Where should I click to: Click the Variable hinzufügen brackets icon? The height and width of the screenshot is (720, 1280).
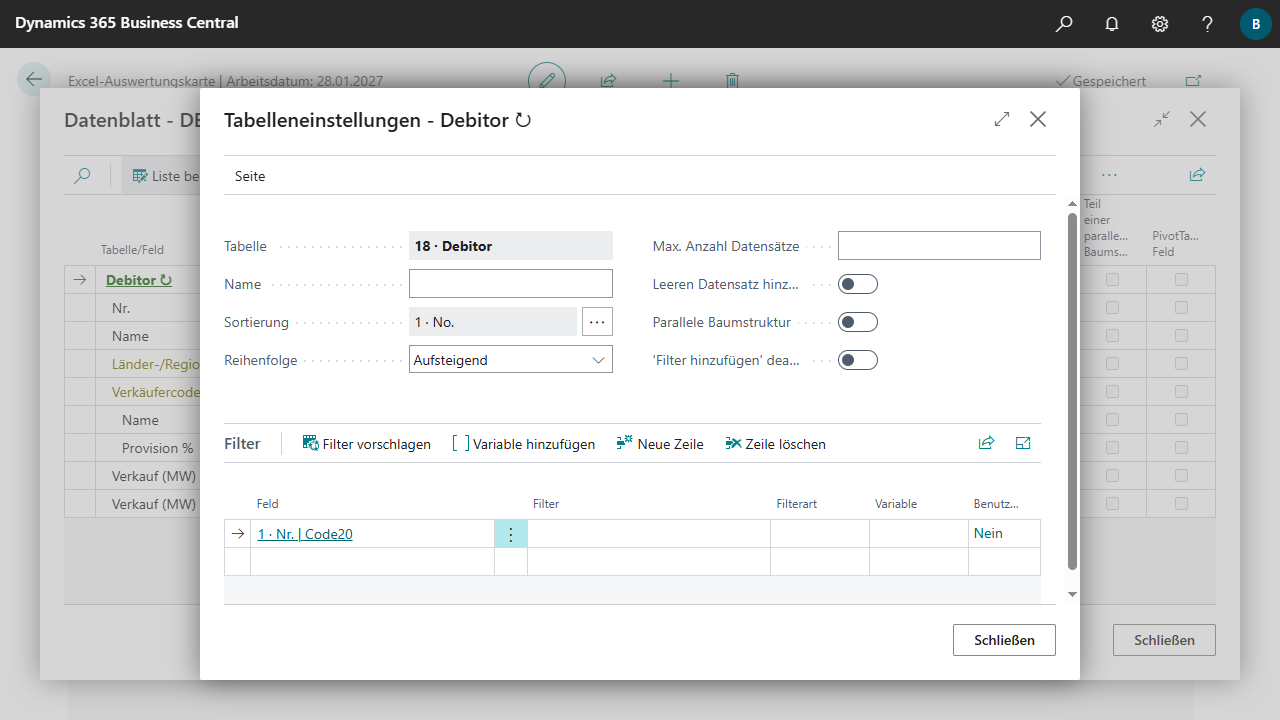tap(460, 443)
